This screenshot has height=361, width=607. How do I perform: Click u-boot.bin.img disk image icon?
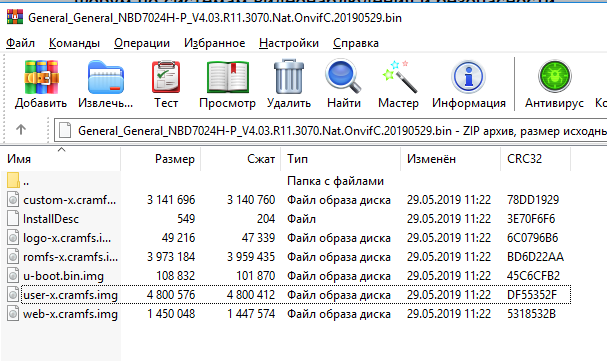tap(13, 275)
